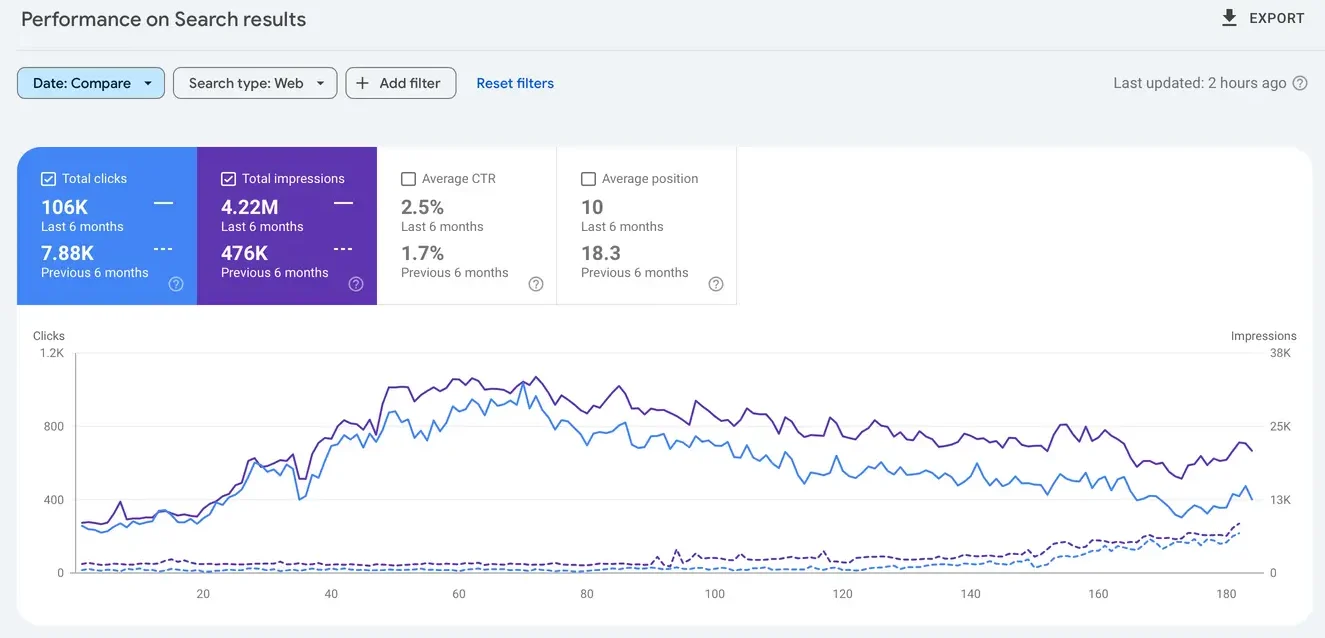Click the Last updated: 2 hours ago text
This screenshot has height=638, width=1325.
click(1200, 83)
